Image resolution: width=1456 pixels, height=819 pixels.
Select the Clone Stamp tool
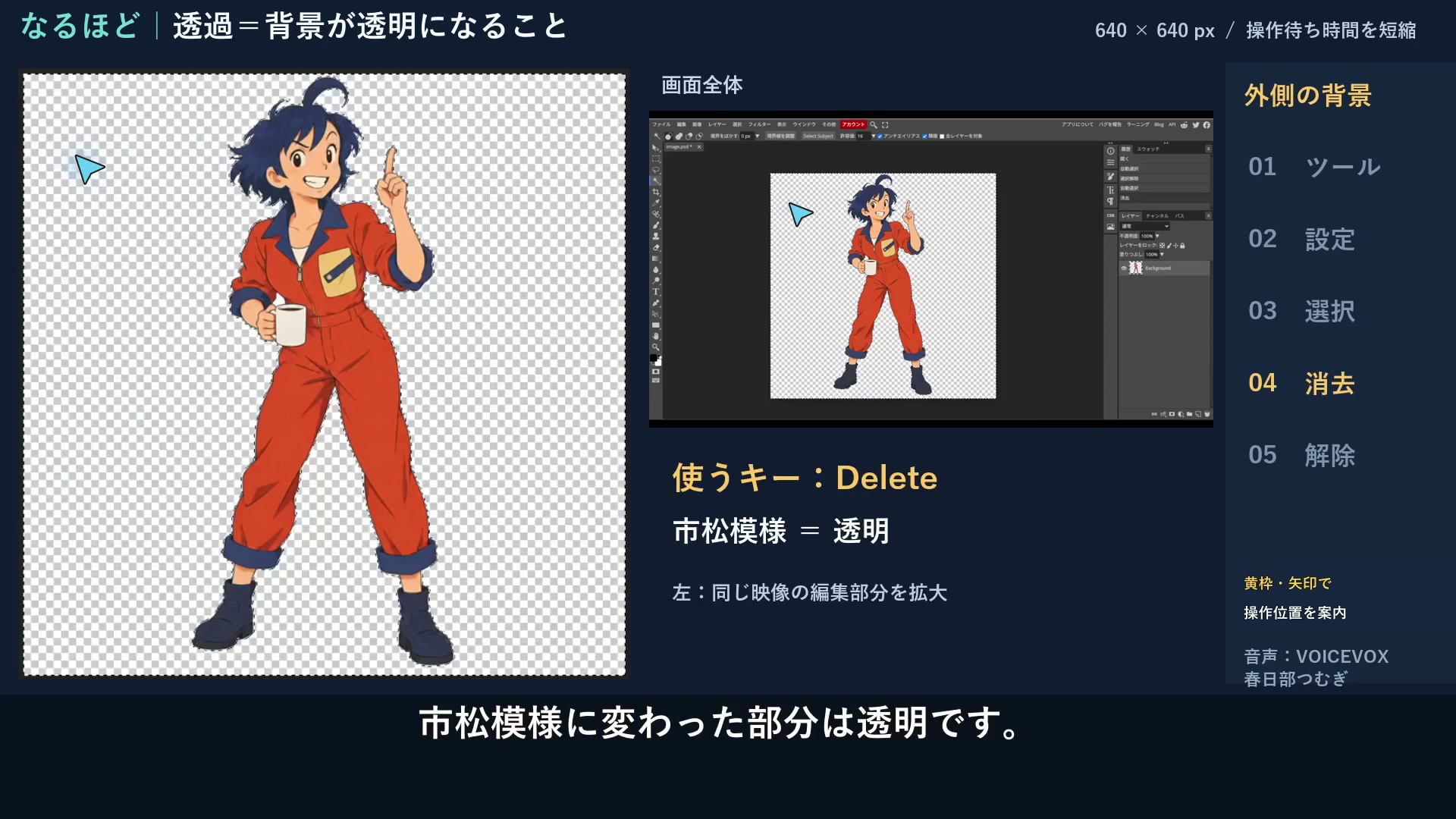[656, 236]
